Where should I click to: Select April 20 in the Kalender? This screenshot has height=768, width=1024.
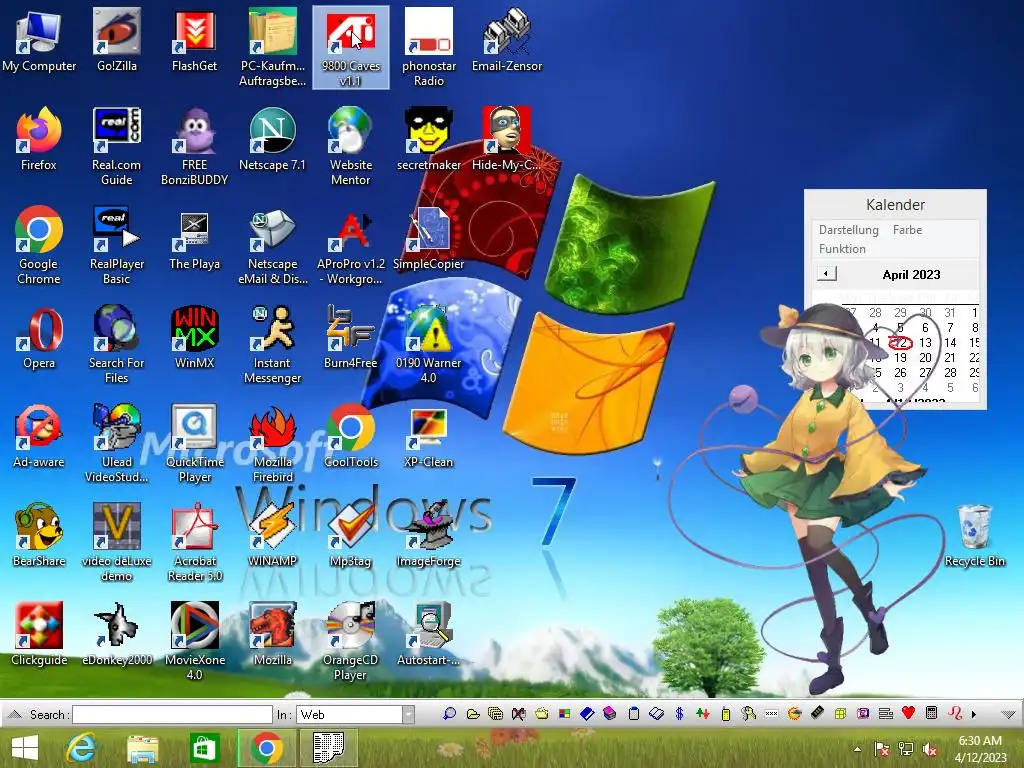925,357
